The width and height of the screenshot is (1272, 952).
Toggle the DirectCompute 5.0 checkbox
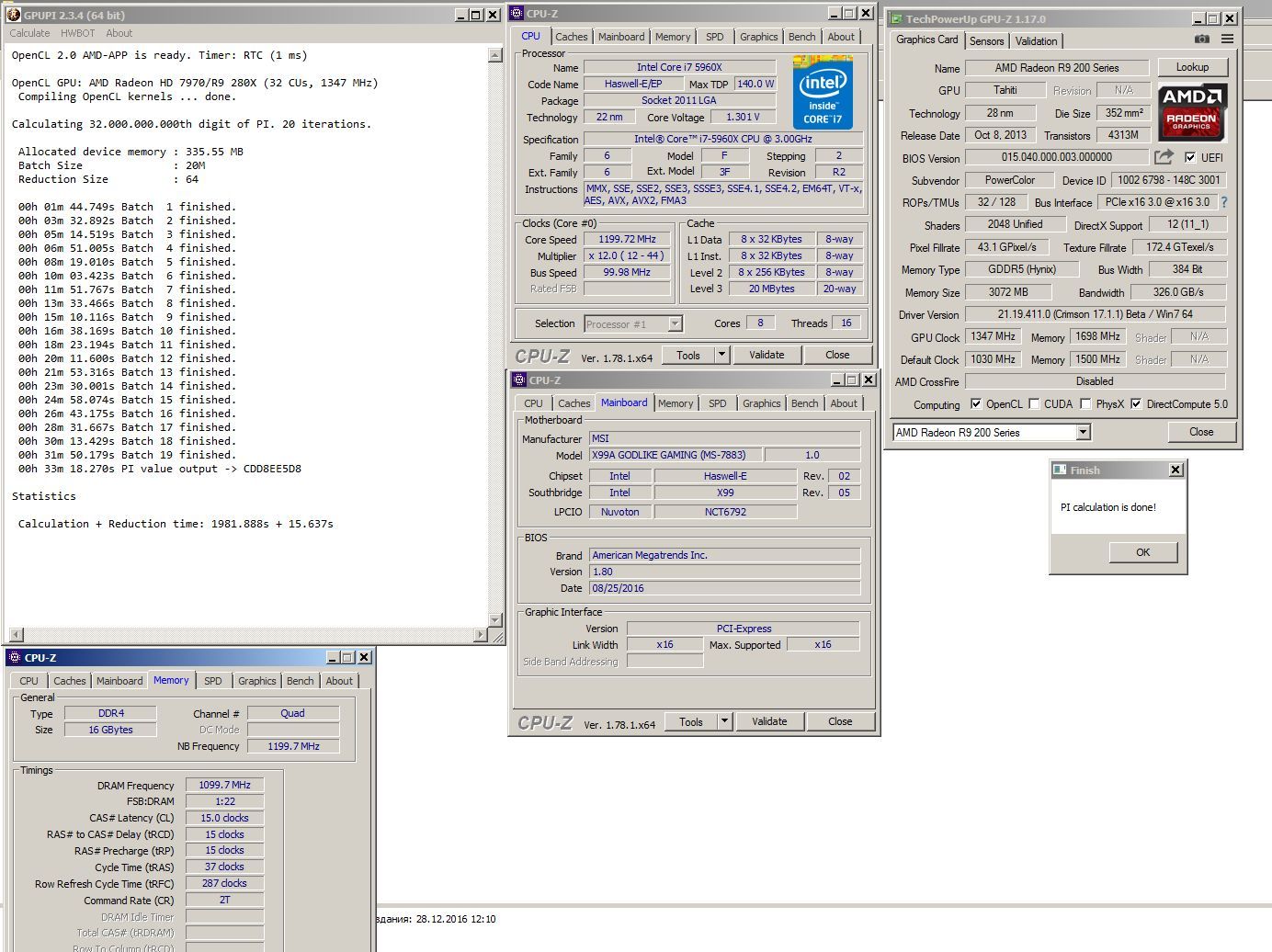1136,403
